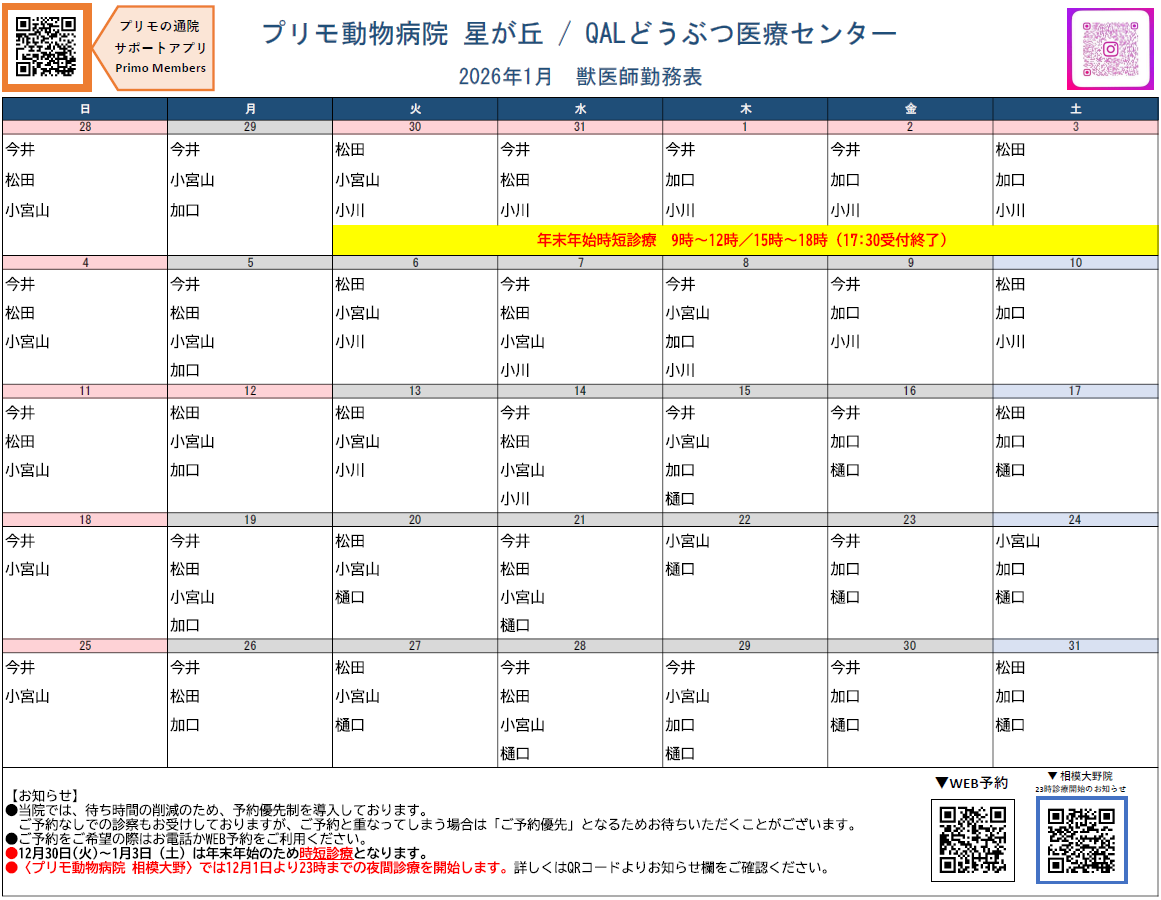Click the date cell numbered 1
This screenshot has height=900, width=1161.
pos(744,127)
